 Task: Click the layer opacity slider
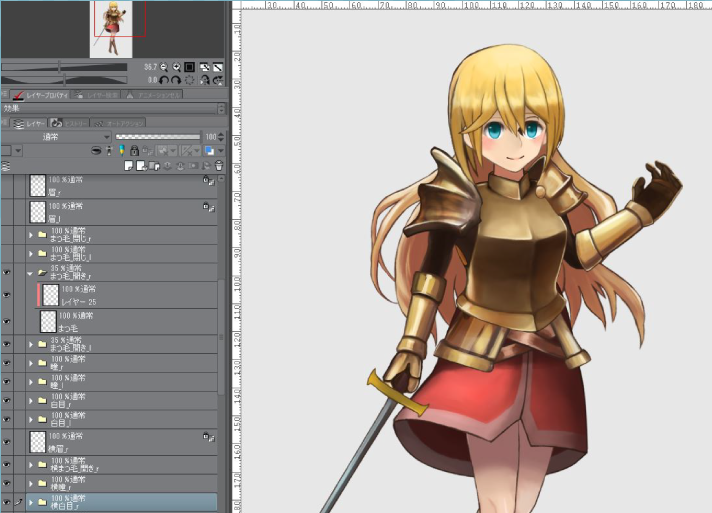pyautogui.click(x=158, y=137)
